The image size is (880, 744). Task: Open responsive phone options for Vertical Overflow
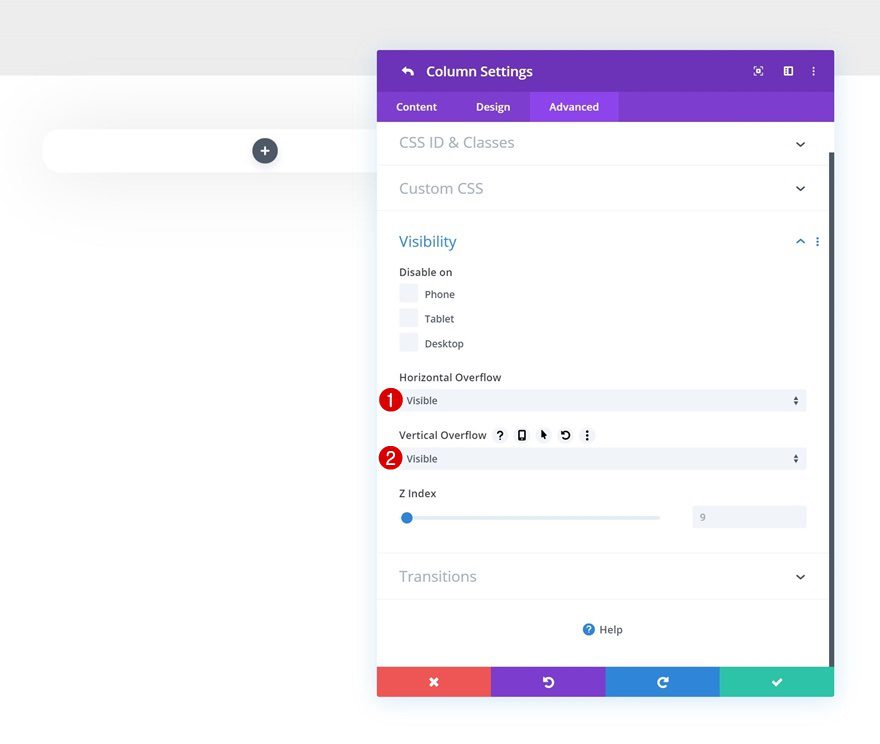click(x=521, y=435)
